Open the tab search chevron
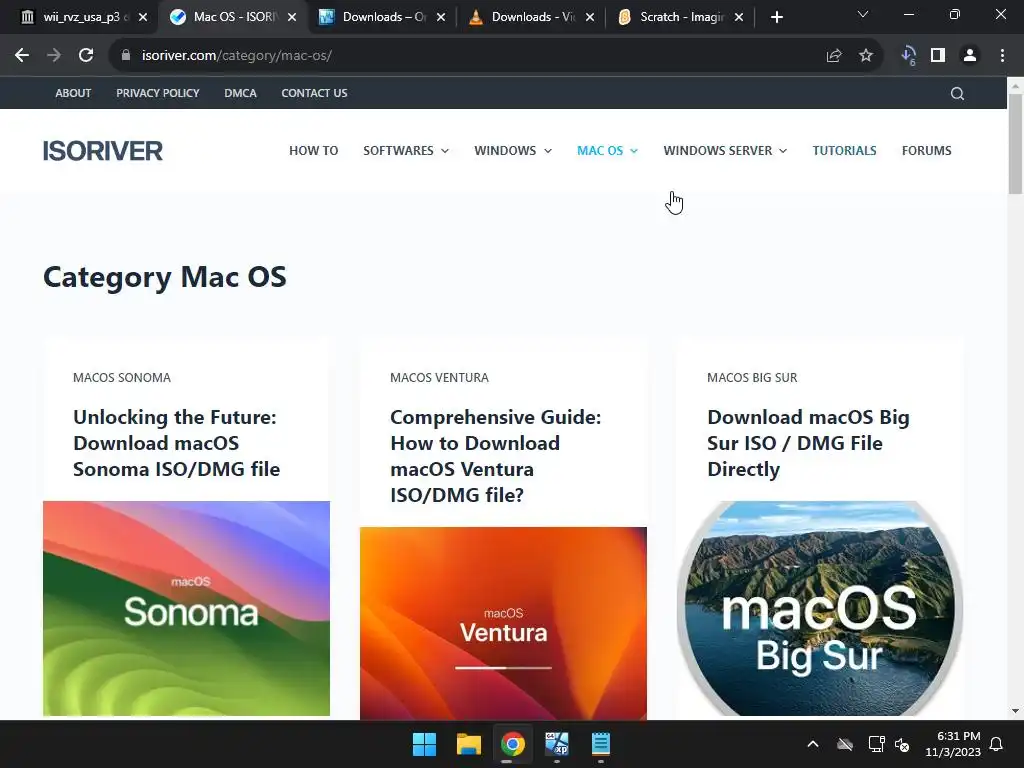Image resolution: width=1024 pixels, height=768 pixels. [863, 14]
